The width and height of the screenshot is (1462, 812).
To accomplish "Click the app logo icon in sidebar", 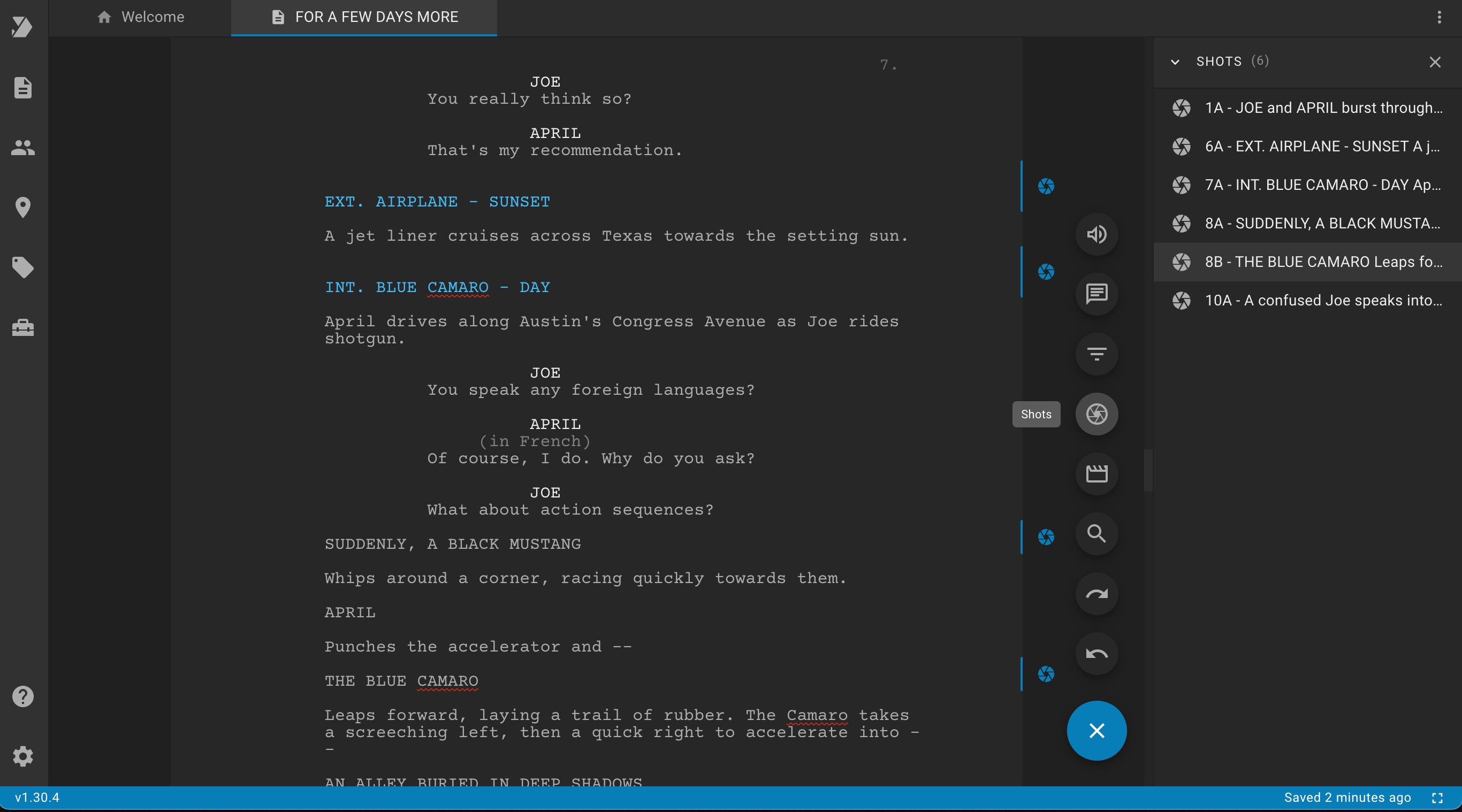I will pyautogui.click(x=22, y=26).
